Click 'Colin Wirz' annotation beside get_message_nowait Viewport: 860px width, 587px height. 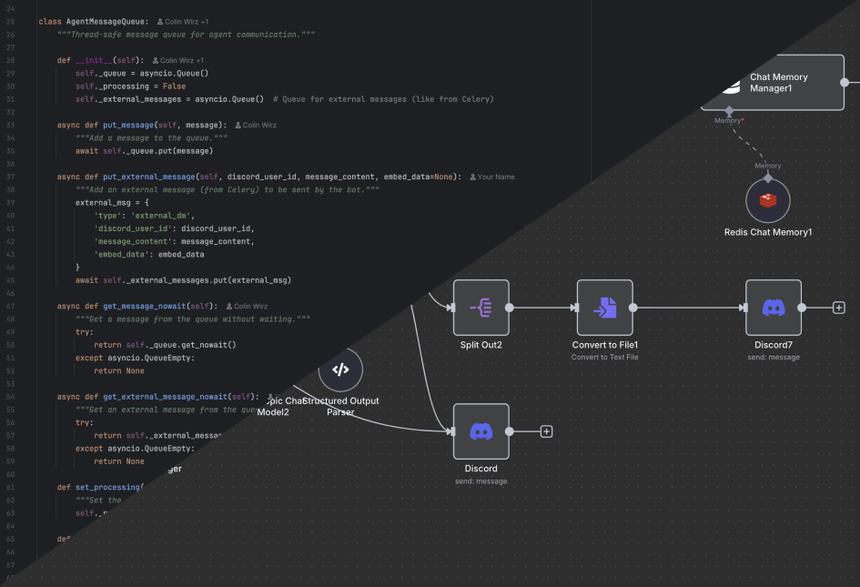coord(247,306)
